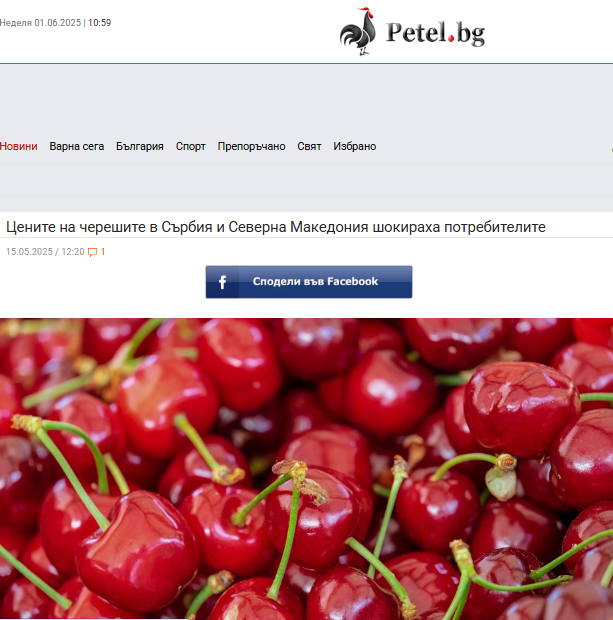The image size is (613, 620).
Task: Open the Новини menu item
Action: coord(19,146)
